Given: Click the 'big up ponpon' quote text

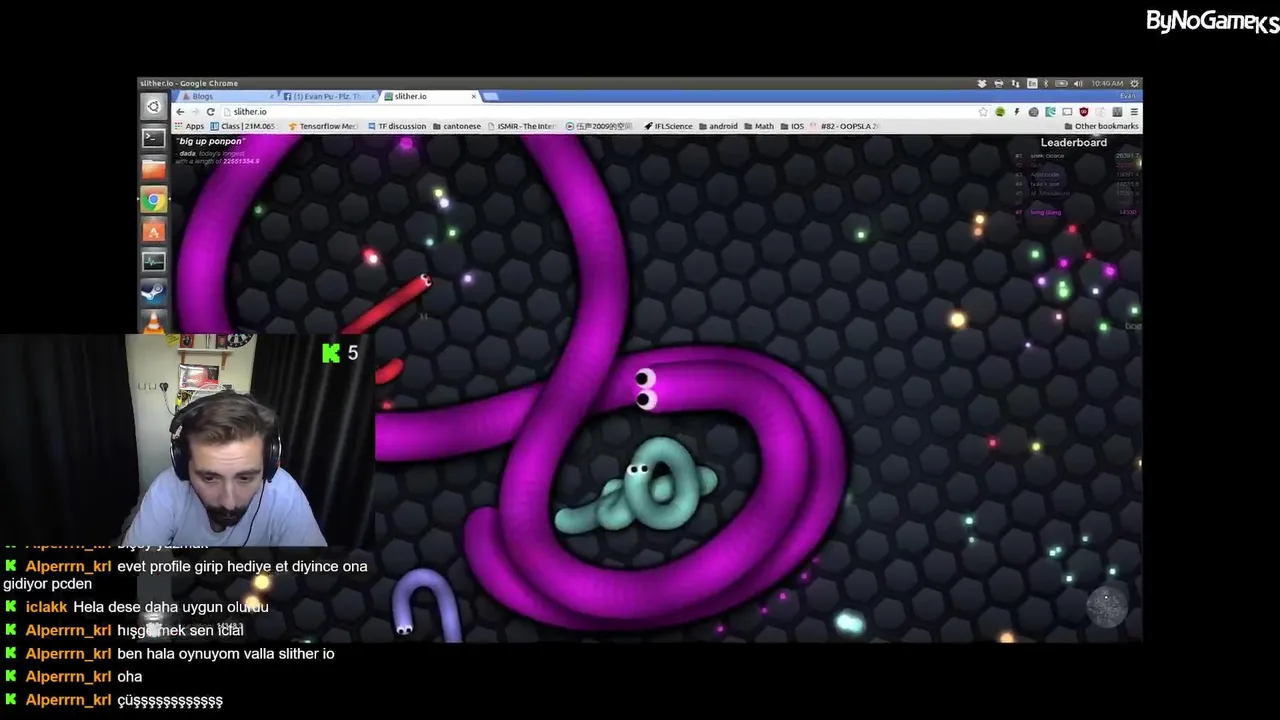Looking at the screenshot, I should click(x=211, y=142).
